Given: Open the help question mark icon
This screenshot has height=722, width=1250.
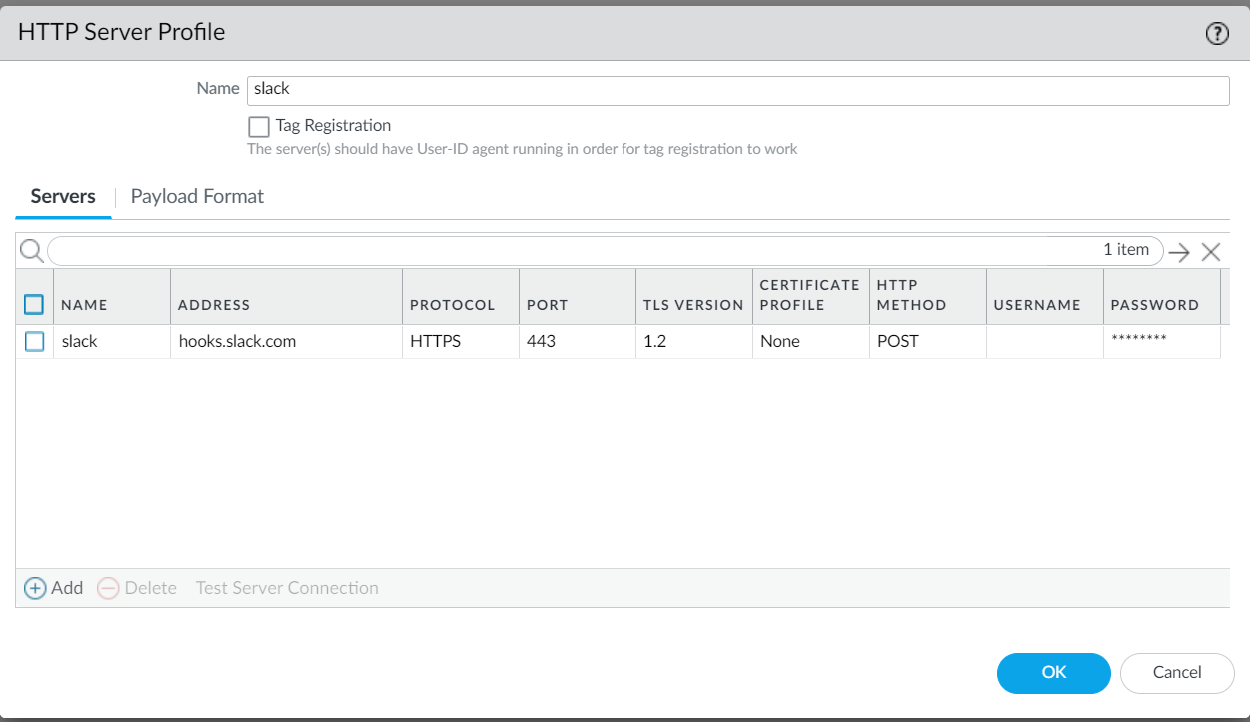Looking at the screenshot, I should 1216,34.
